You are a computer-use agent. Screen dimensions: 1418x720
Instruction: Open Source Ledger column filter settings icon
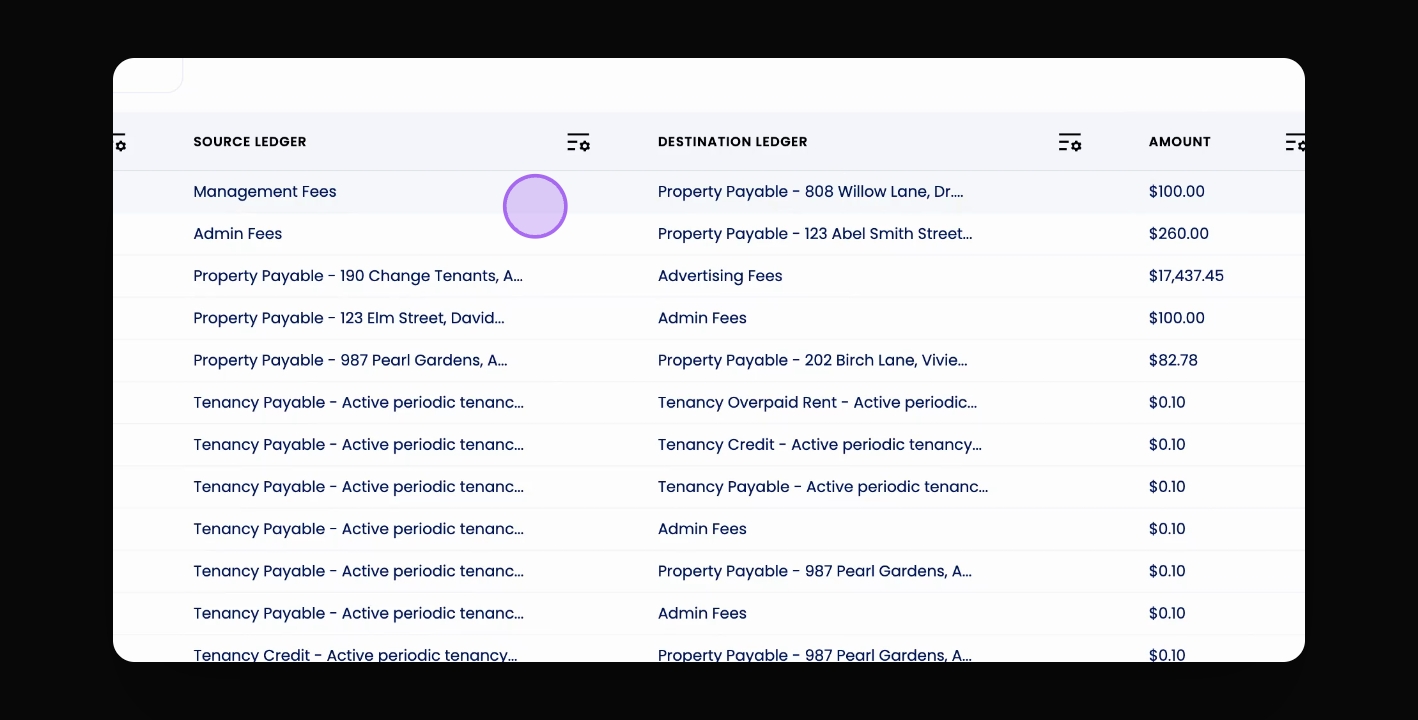(x=578, y=142)
